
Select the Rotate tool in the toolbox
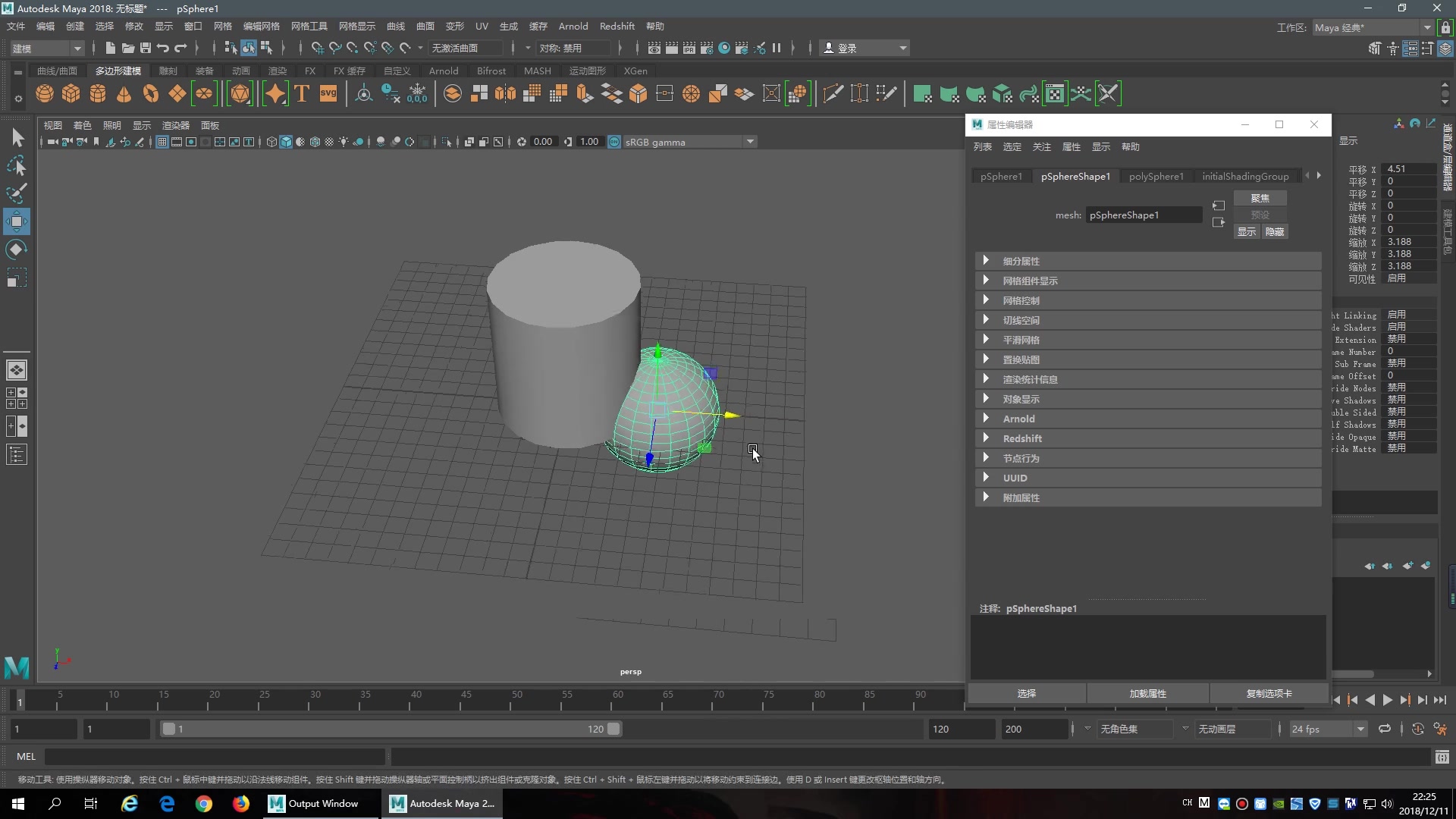(x=17, y=249)
